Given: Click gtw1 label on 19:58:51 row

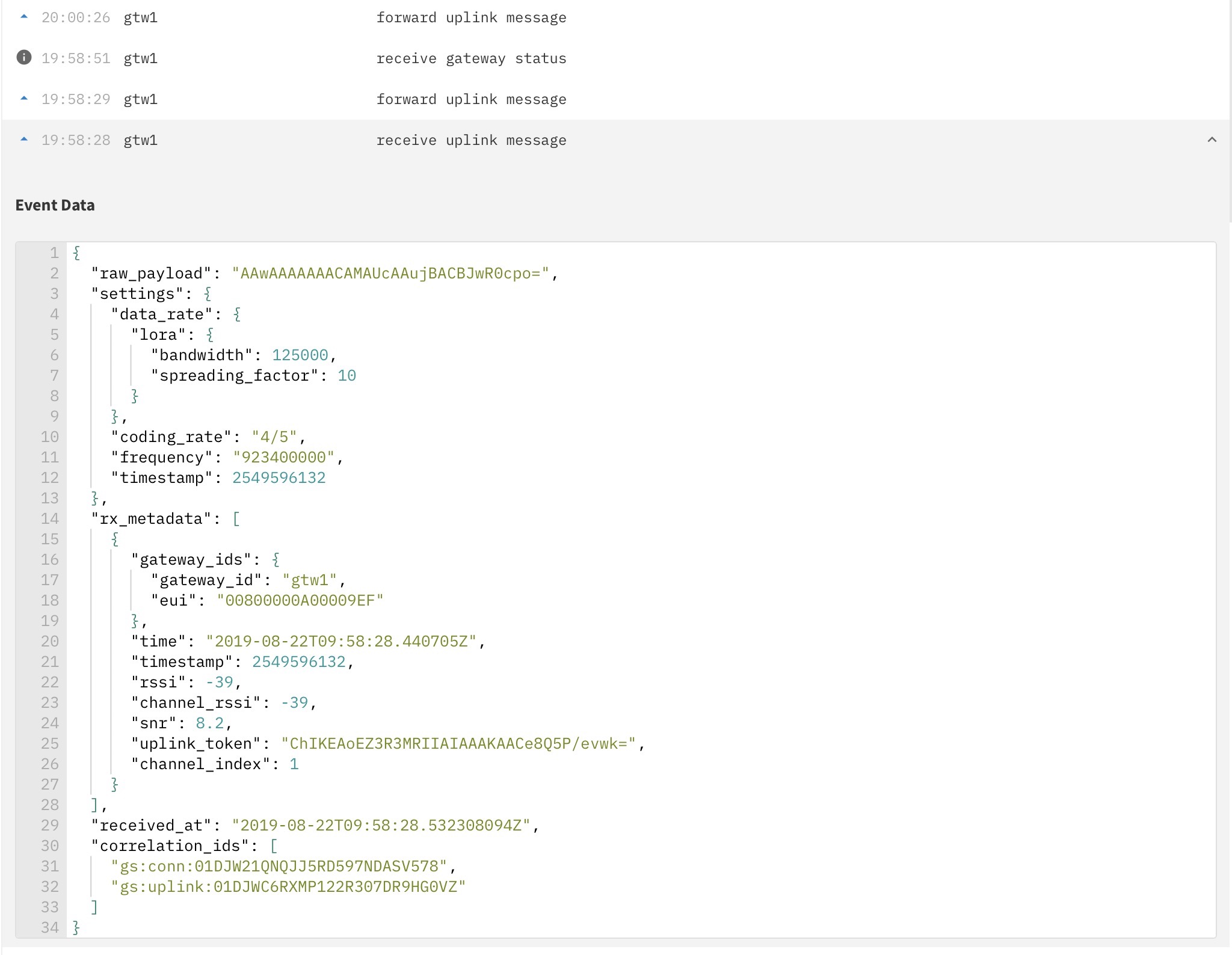Looking at the screenshot, I should (x=140, y=59).
